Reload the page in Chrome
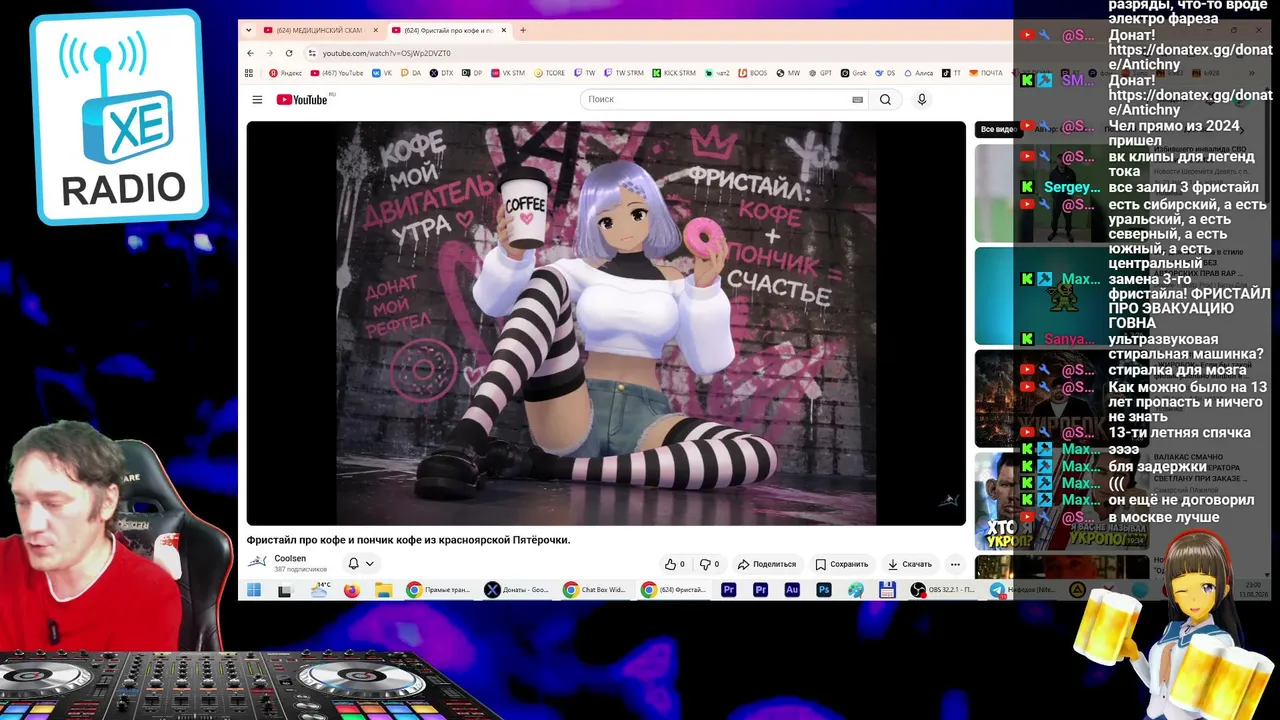This screenshot has height=720, width=1280. (x=289, y=53)
